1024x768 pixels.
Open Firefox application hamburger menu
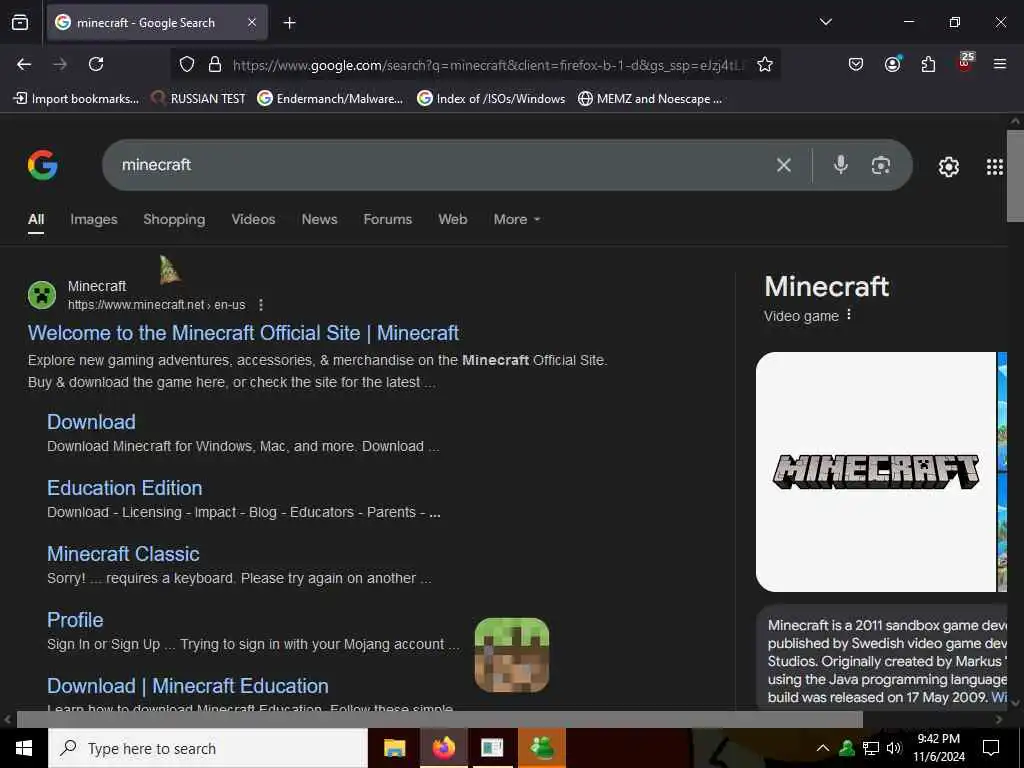click(x=999, y=64)
